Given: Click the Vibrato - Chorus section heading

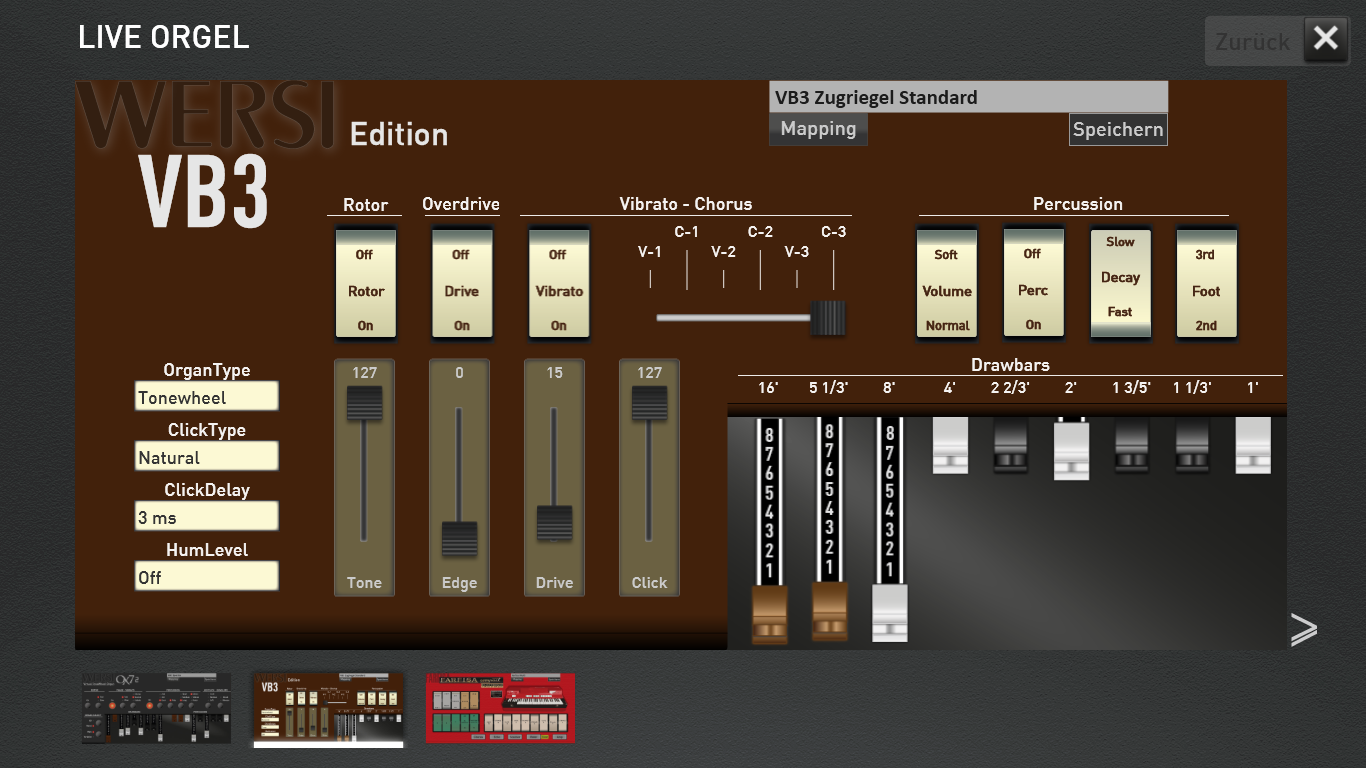Looking at the screenshot, I should pyautogui.click(x=686, y=204).
